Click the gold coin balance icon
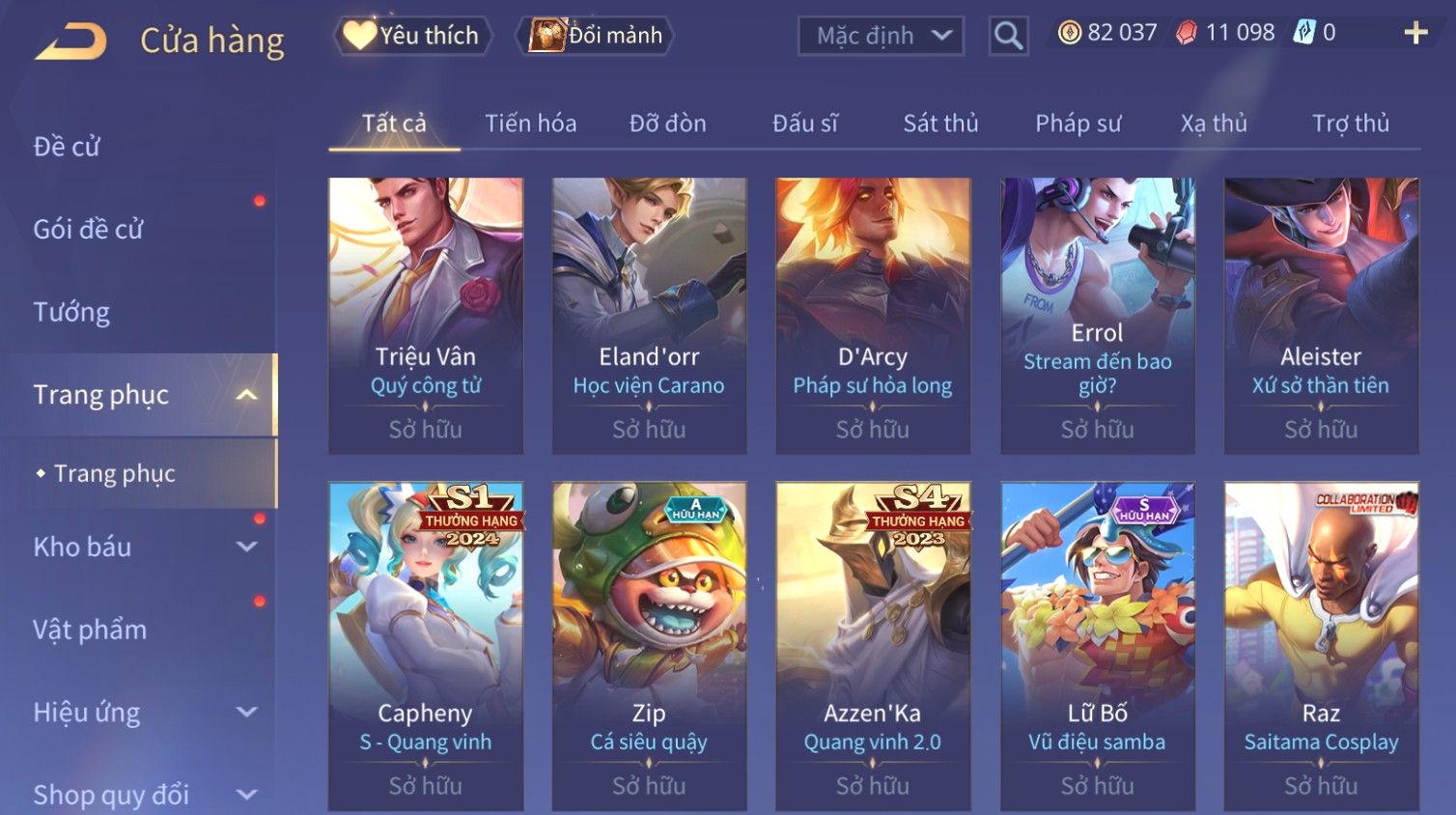This screenshot has width=1456, height=815. pyautogui.click(x=1070, y=33)
